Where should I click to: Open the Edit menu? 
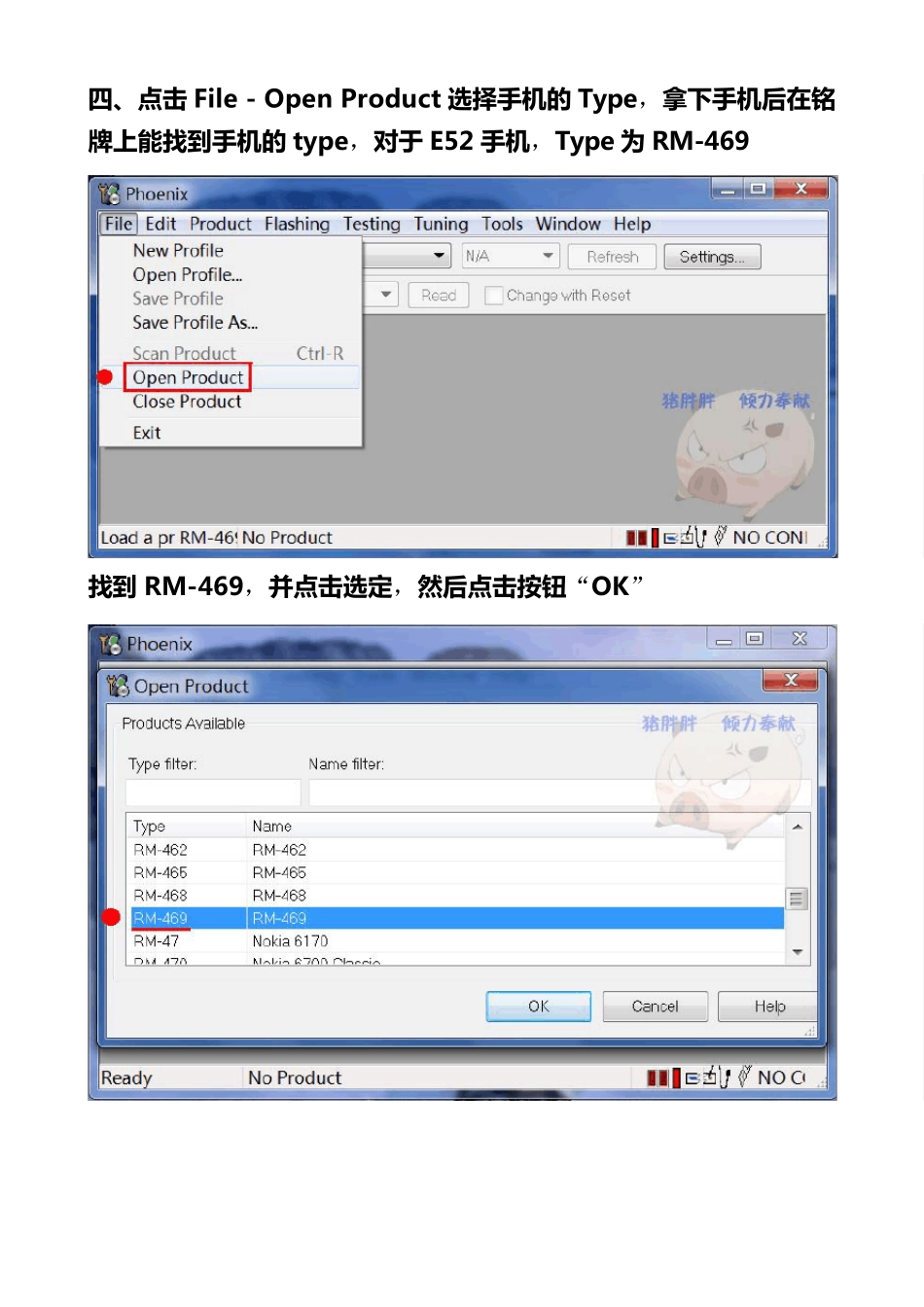[x=160, y=224]
